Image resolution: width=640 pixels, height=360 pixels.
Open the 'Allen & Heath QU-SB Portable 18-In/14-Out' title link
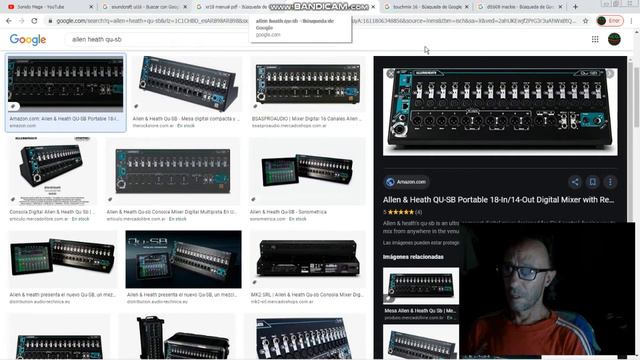498,200
